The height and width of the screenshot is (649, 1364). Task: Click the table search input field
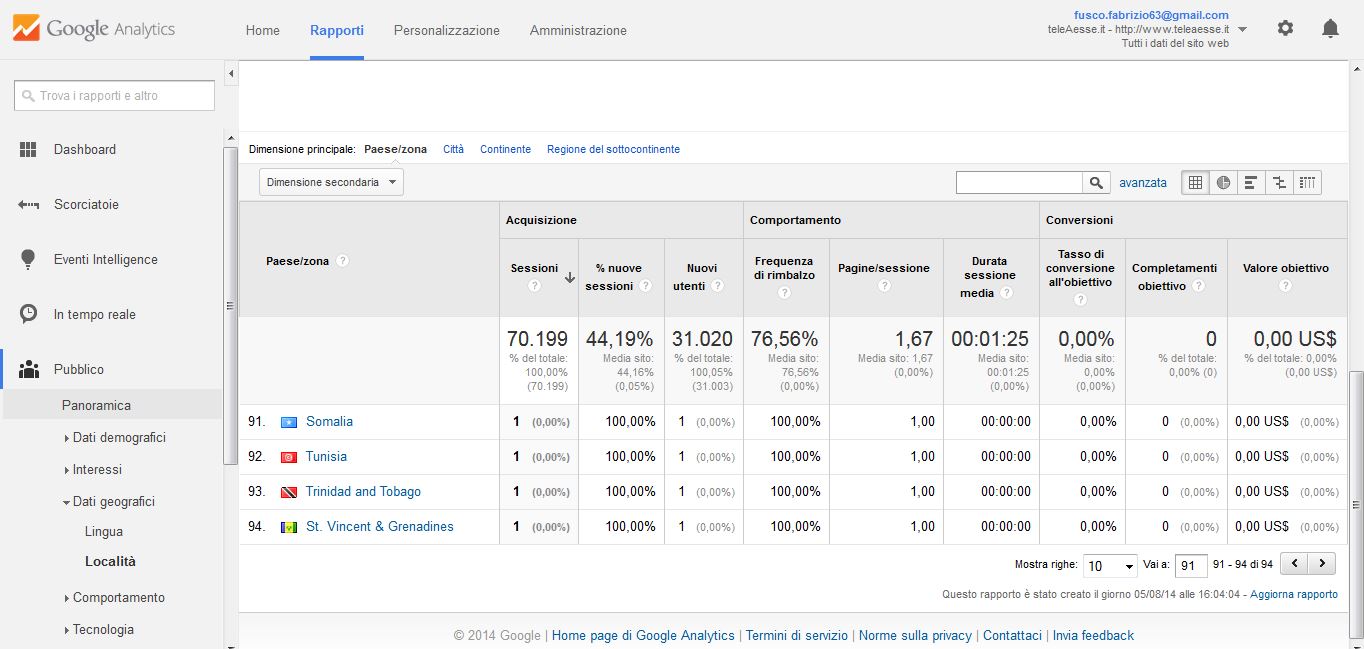(x=1019, y=183)
